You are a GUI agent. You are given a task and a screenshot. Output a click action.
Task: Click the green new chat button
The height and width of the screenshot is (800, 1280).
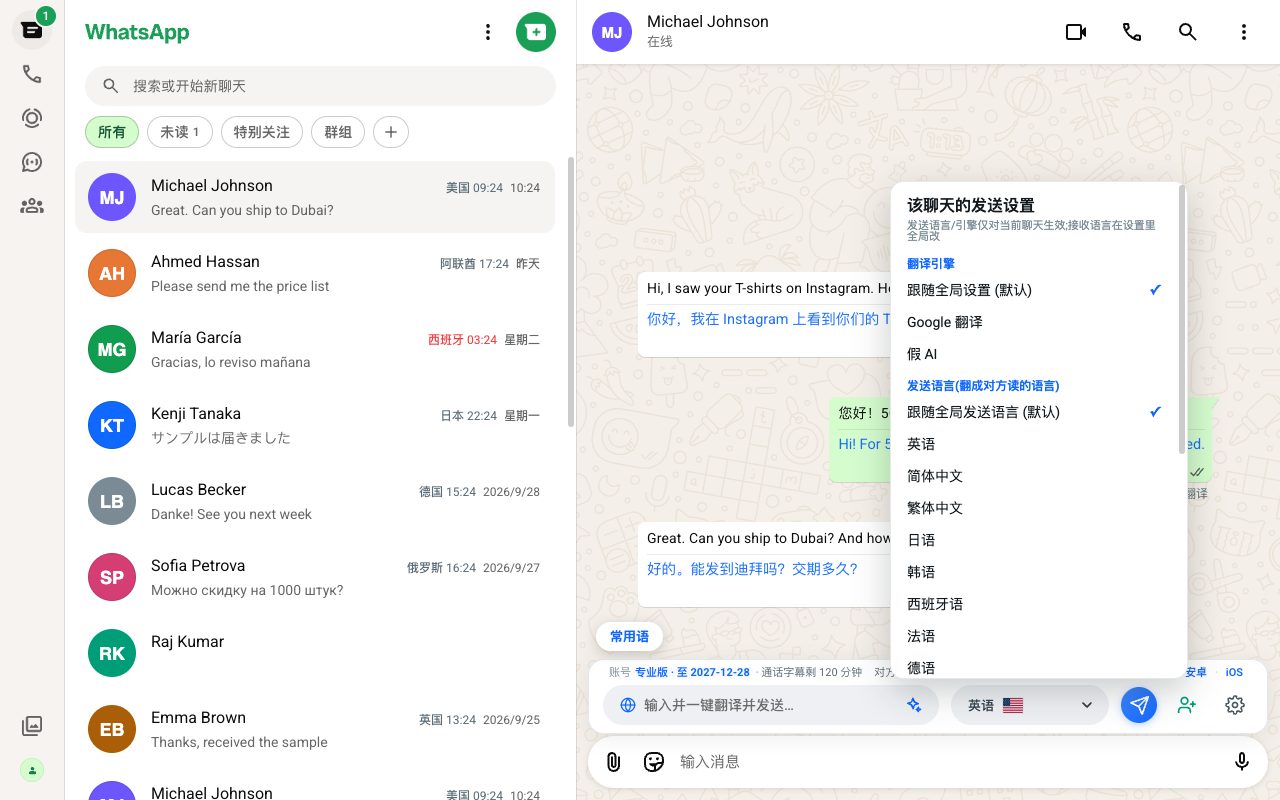536,32
